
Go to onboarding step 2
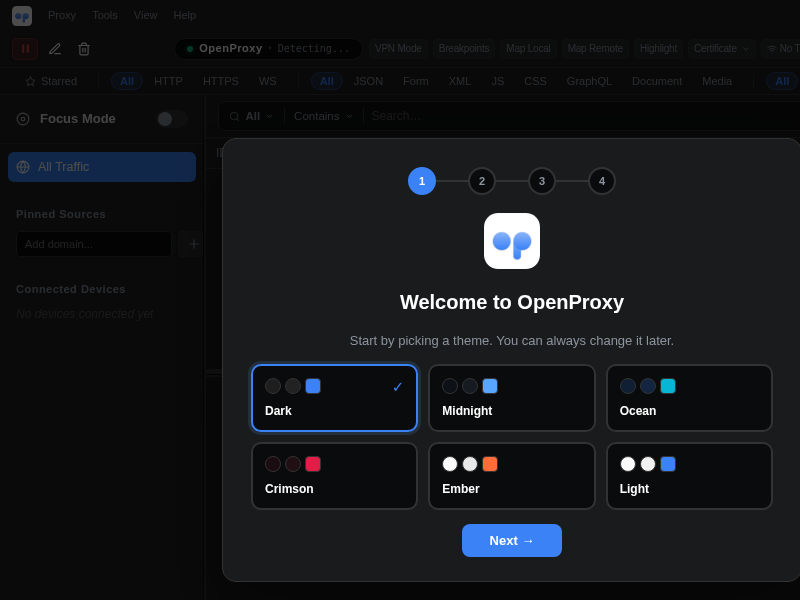tap(482, 181)
